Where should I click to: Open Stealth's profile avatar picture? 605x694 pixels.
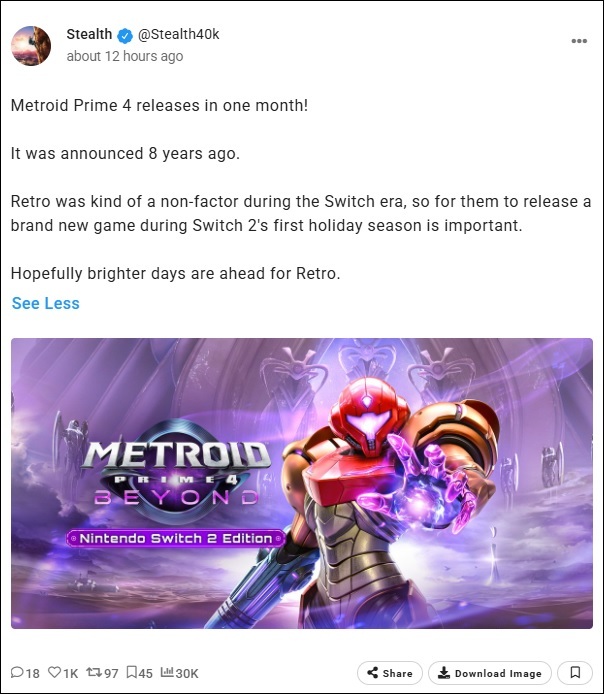pos(31,46)
